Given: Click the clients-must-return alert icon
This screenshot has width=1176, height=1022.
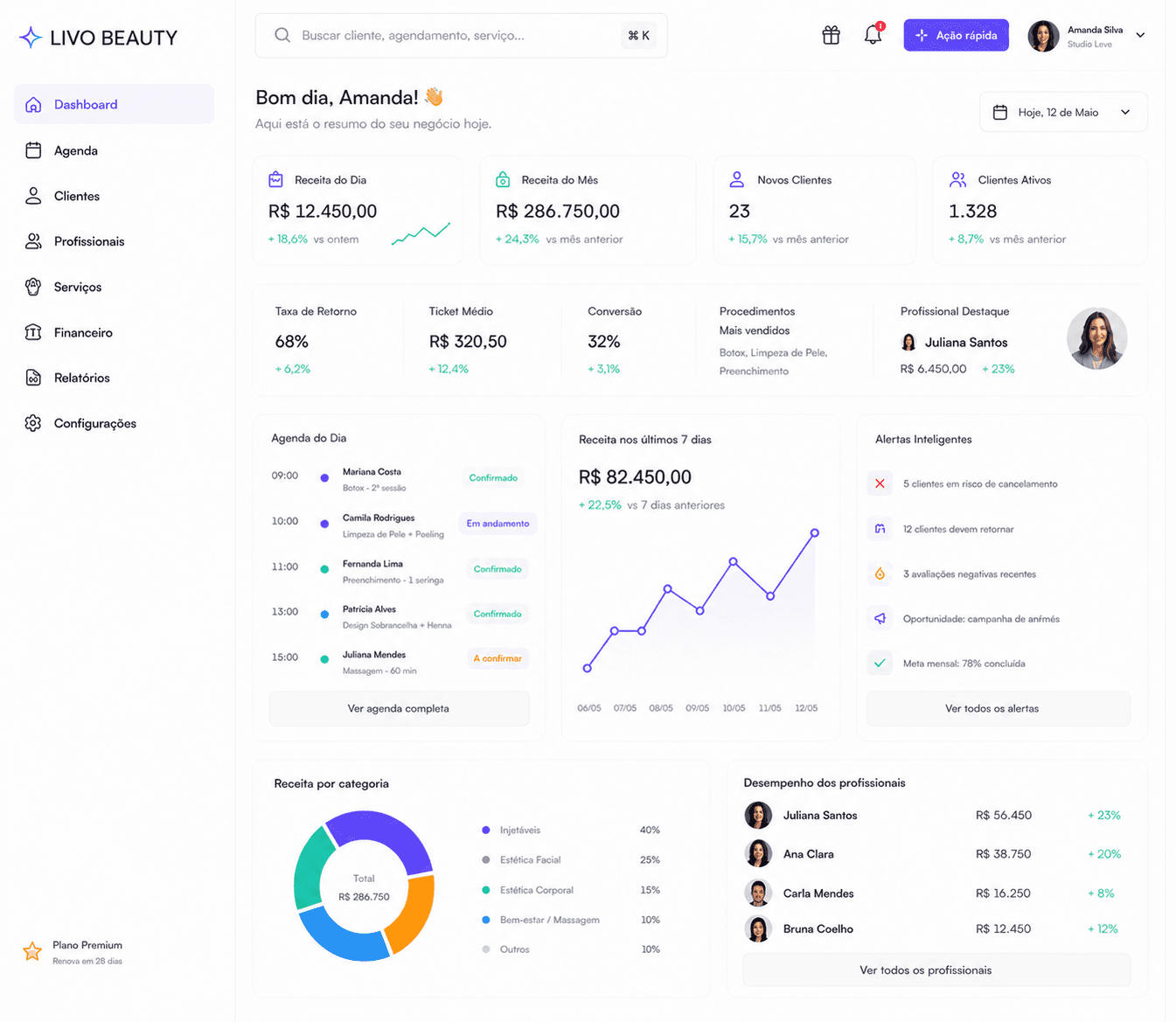Looking at the screenshot, I should 880,529.
